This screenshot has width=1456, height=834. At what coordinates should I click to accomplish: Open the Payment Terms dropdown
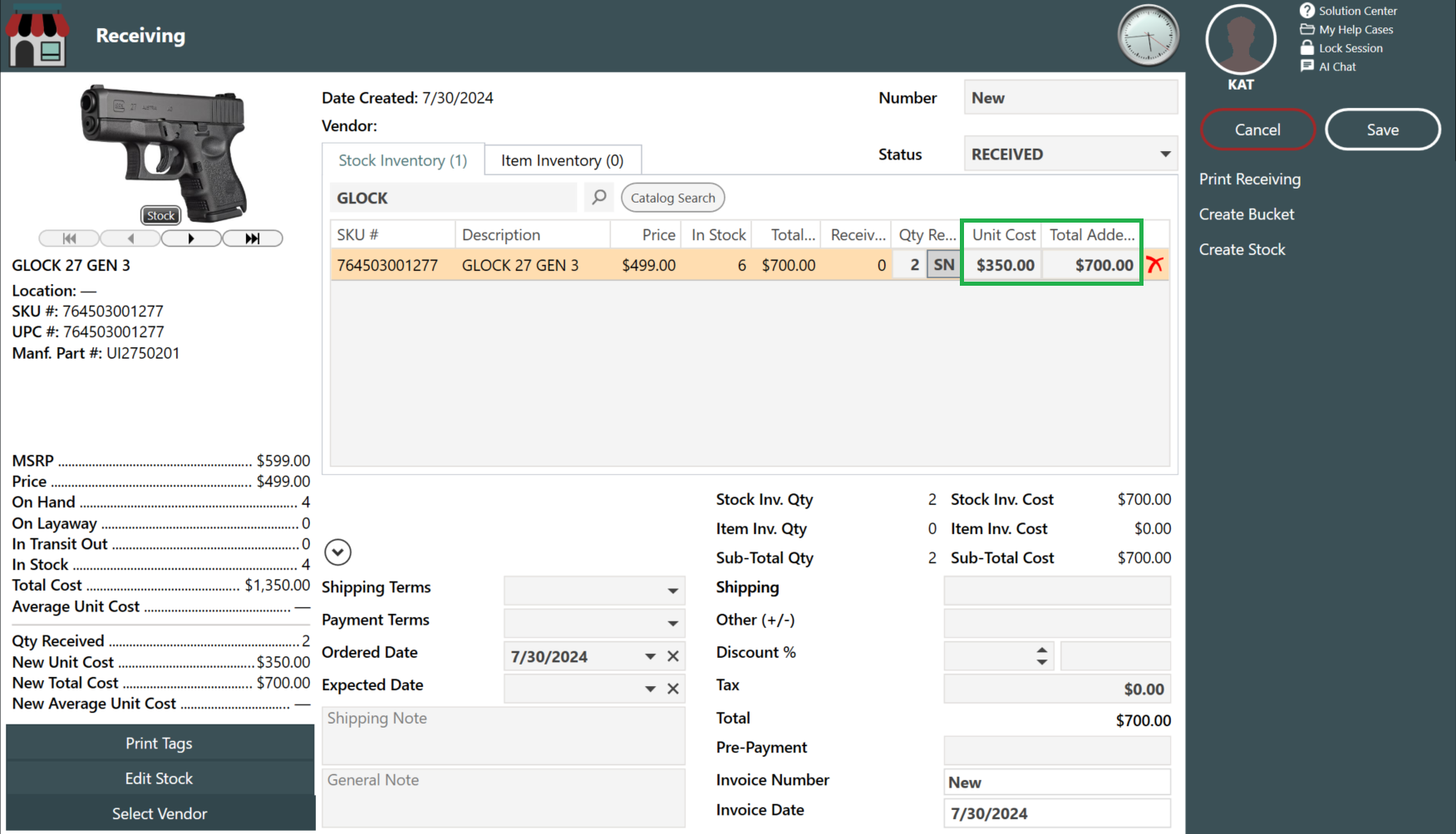(x=672, y=623)
